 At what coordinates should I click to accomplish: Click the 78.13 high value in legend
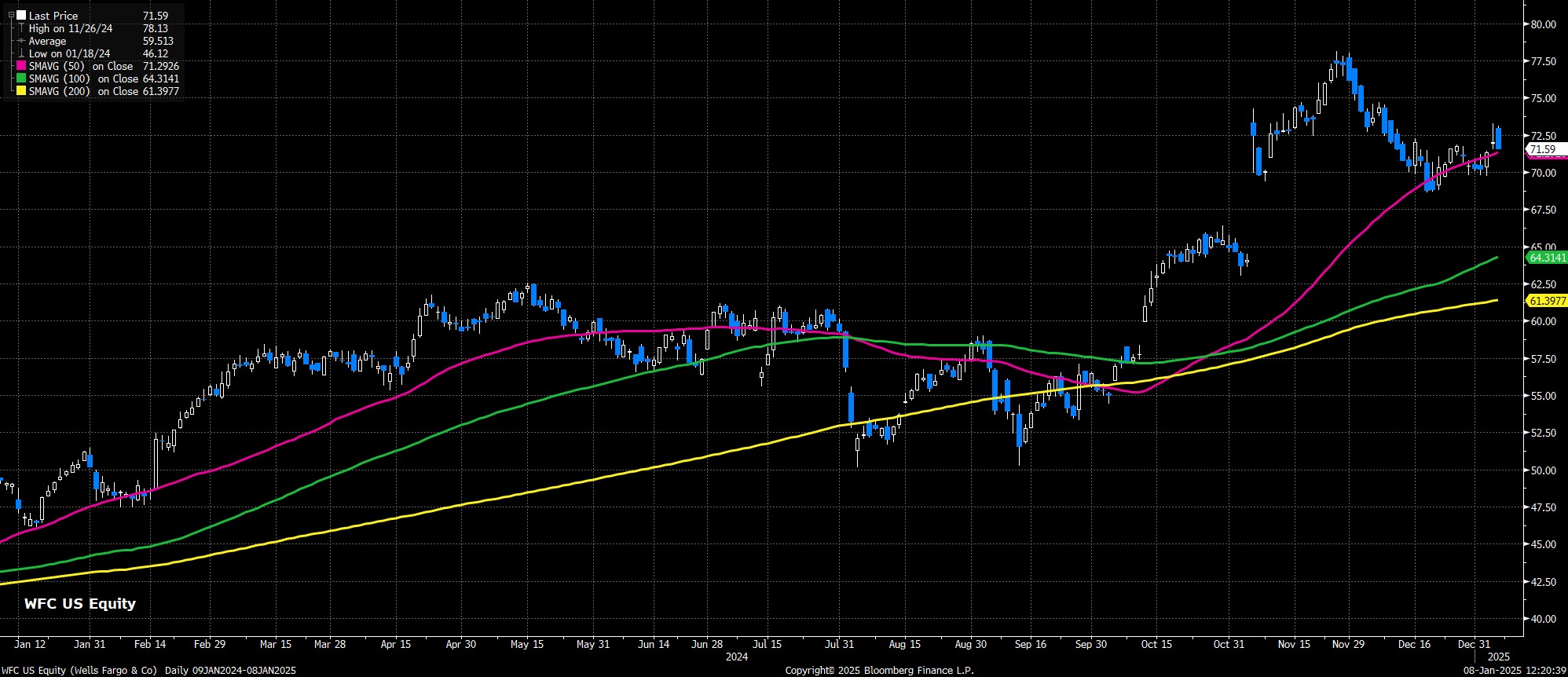pyautogui.click(x=156, y=28)
